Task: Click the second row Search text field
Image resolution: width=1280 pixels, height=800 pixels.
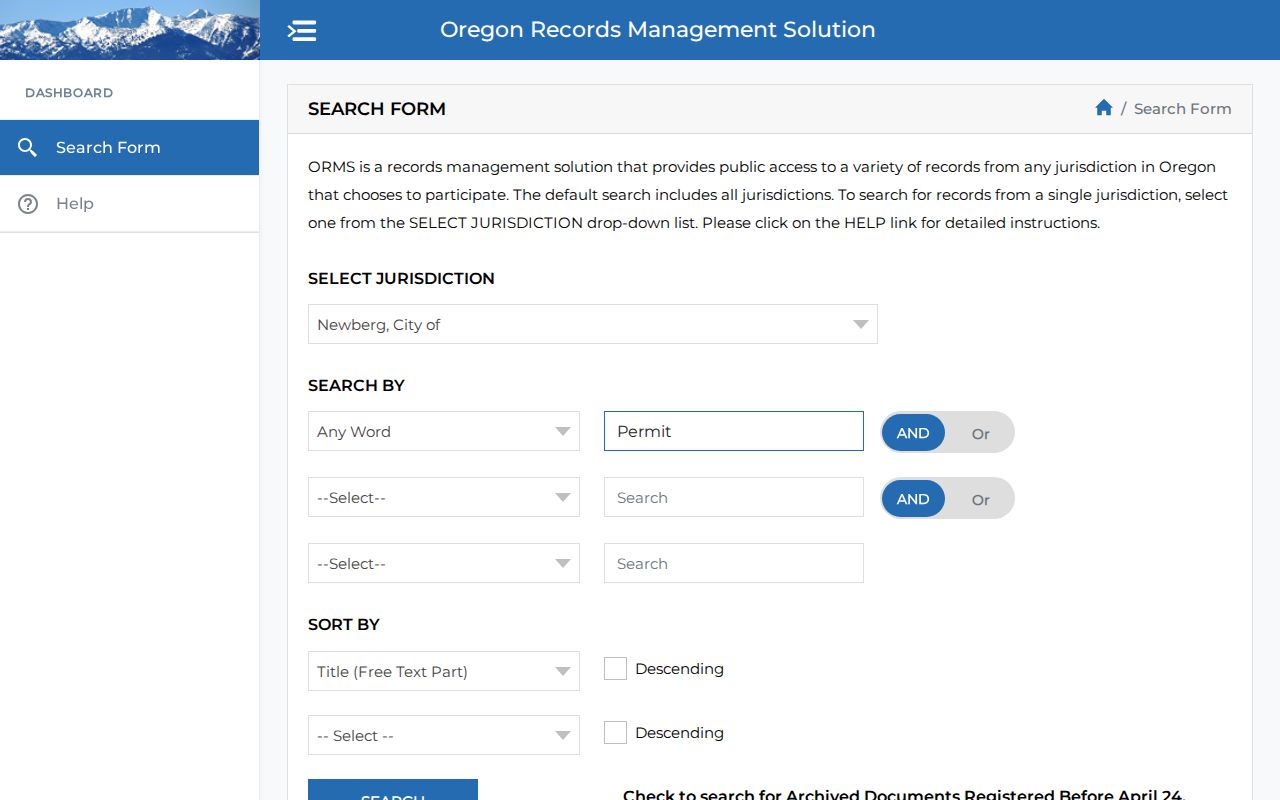Action: pyautogui.click(x=734, y=497)
